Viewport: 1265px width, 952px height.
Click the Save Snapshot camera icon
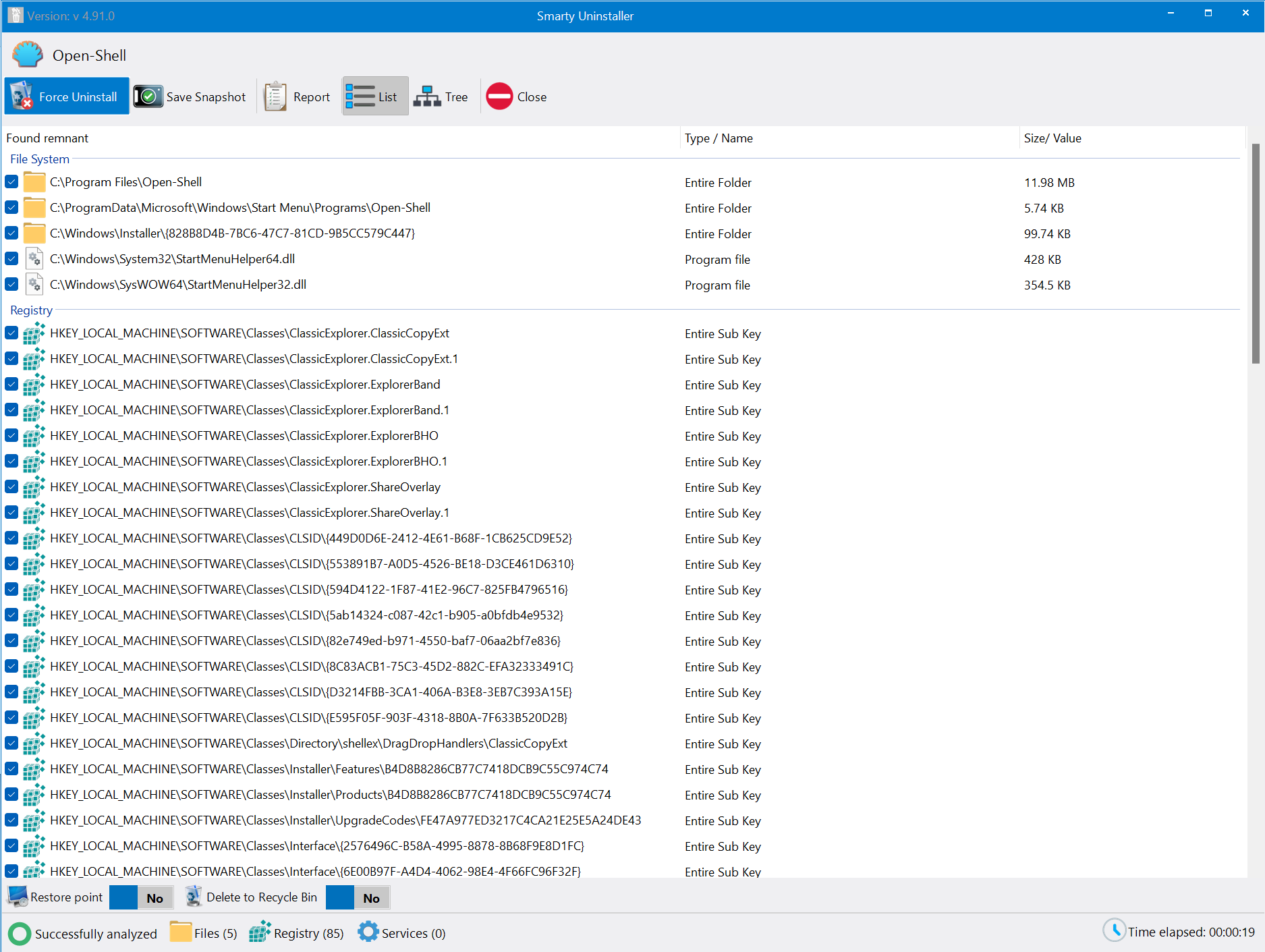pyautogui.click(x=148, y=96)
